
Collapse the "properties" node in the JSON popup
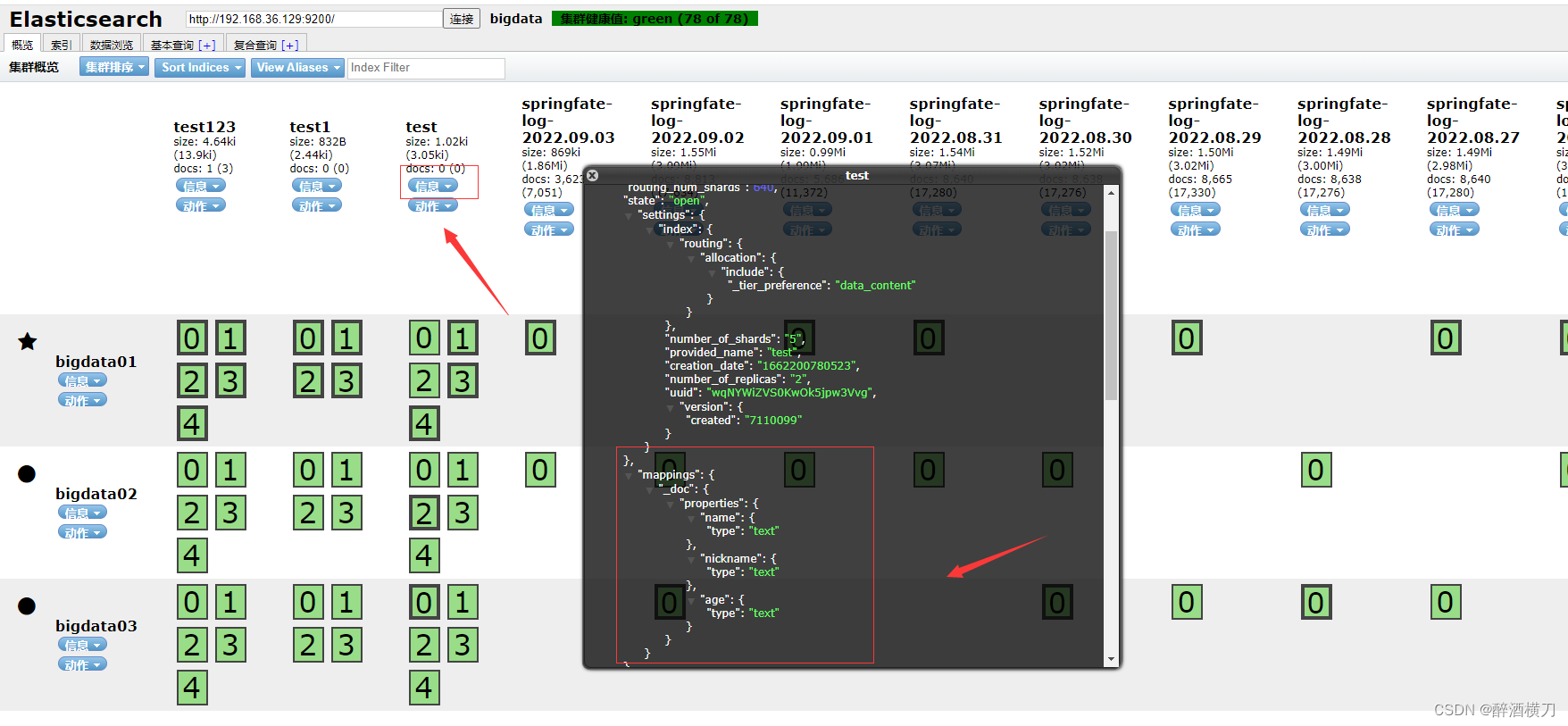point(671,504)
